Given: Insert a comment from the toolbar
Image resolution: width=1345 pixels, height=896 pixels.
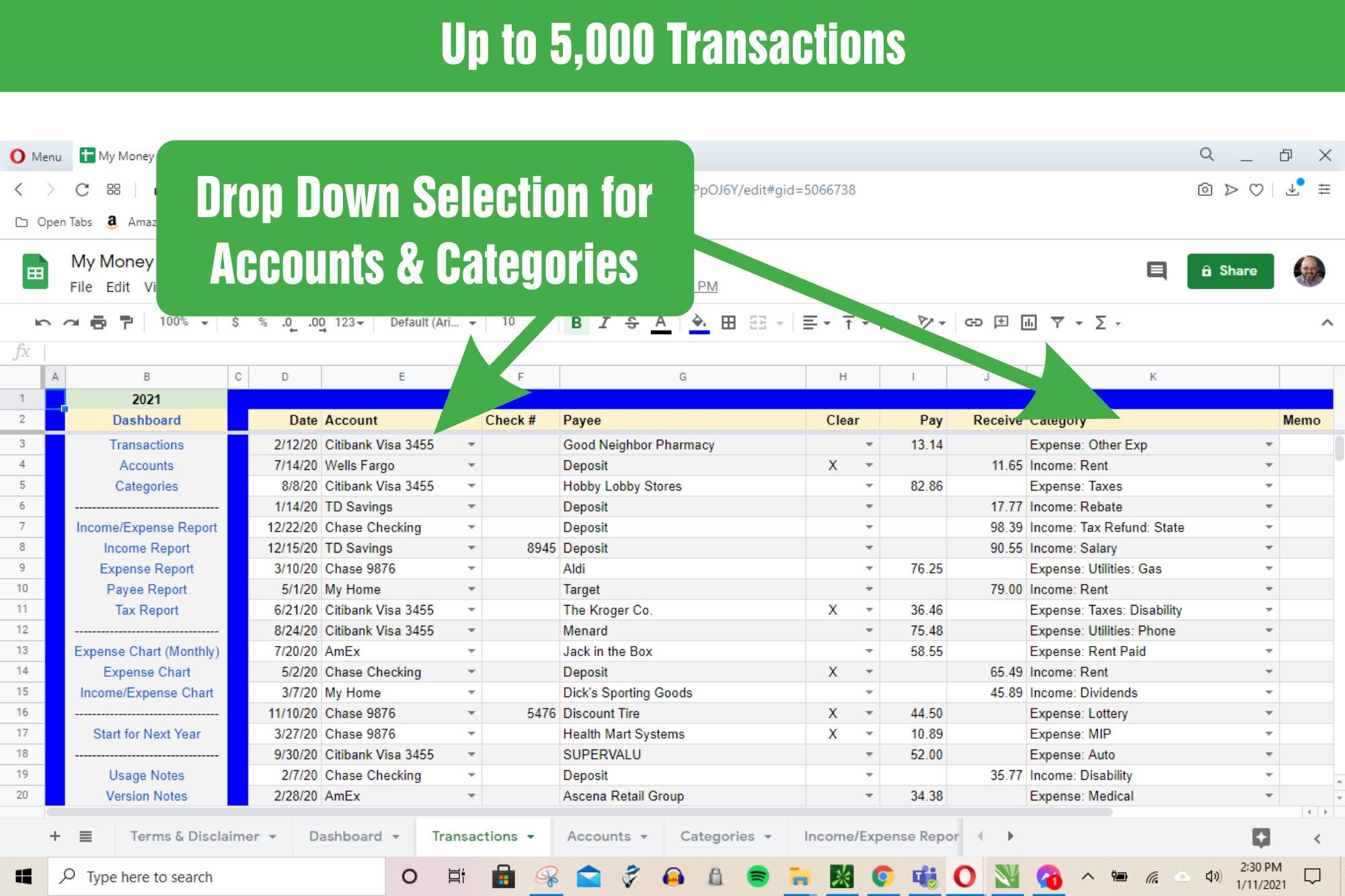Looking at the screenshot, I should point(1001,322).
